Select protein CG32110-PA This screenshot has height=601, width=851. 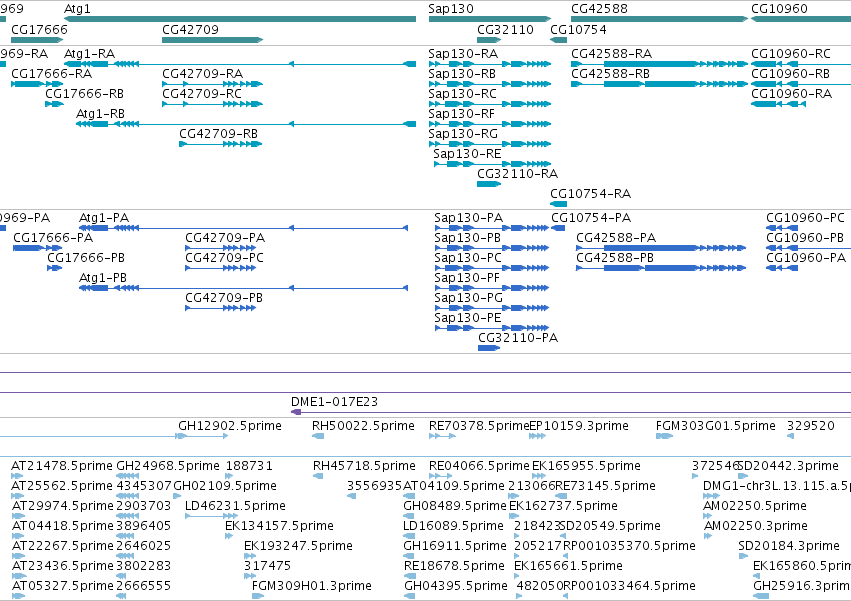click(489, 348)
